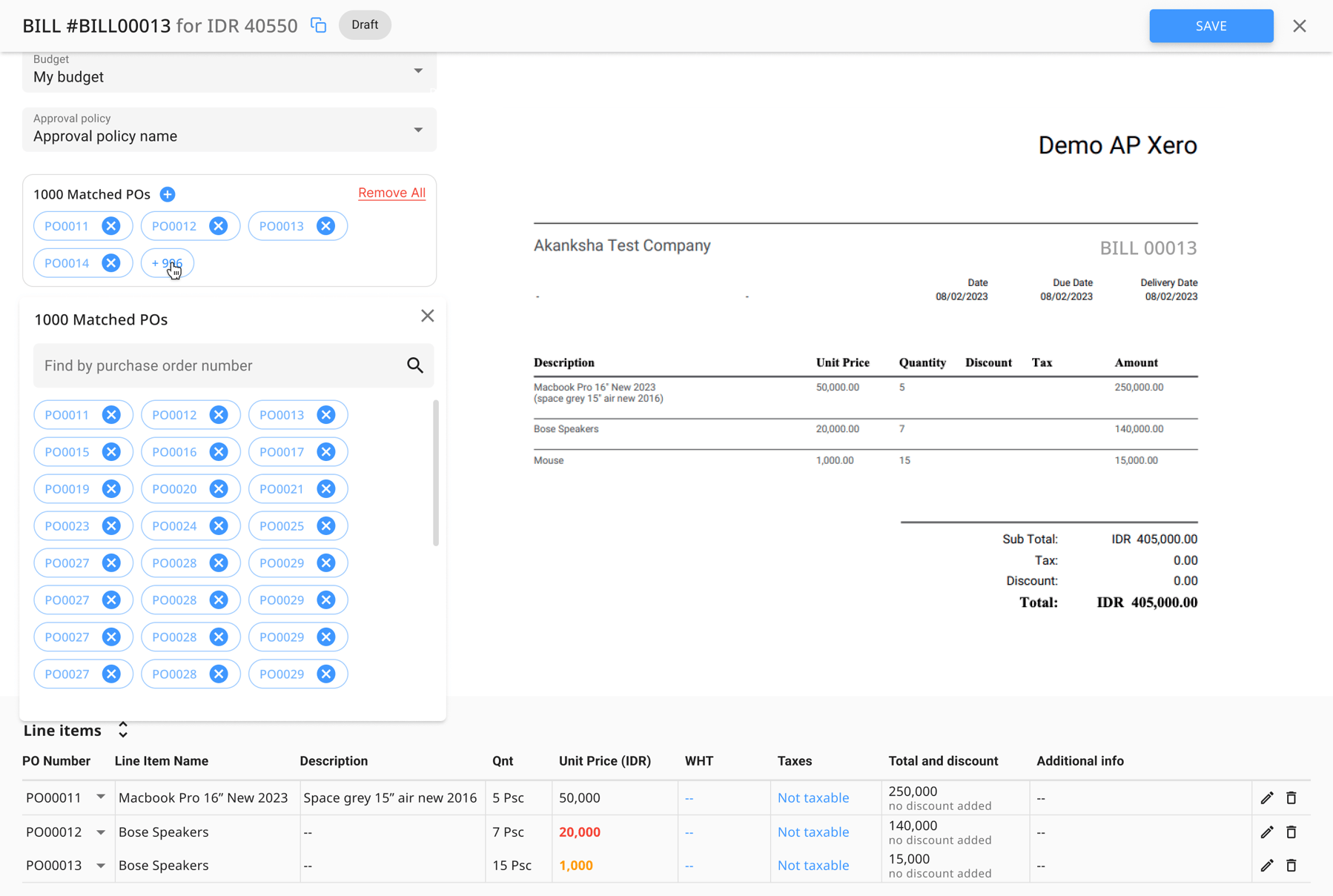The width and height of the screenshot is (1333, 896).
Task: Remove PO0011 chip in the summary card
Action: click(111, 226)
